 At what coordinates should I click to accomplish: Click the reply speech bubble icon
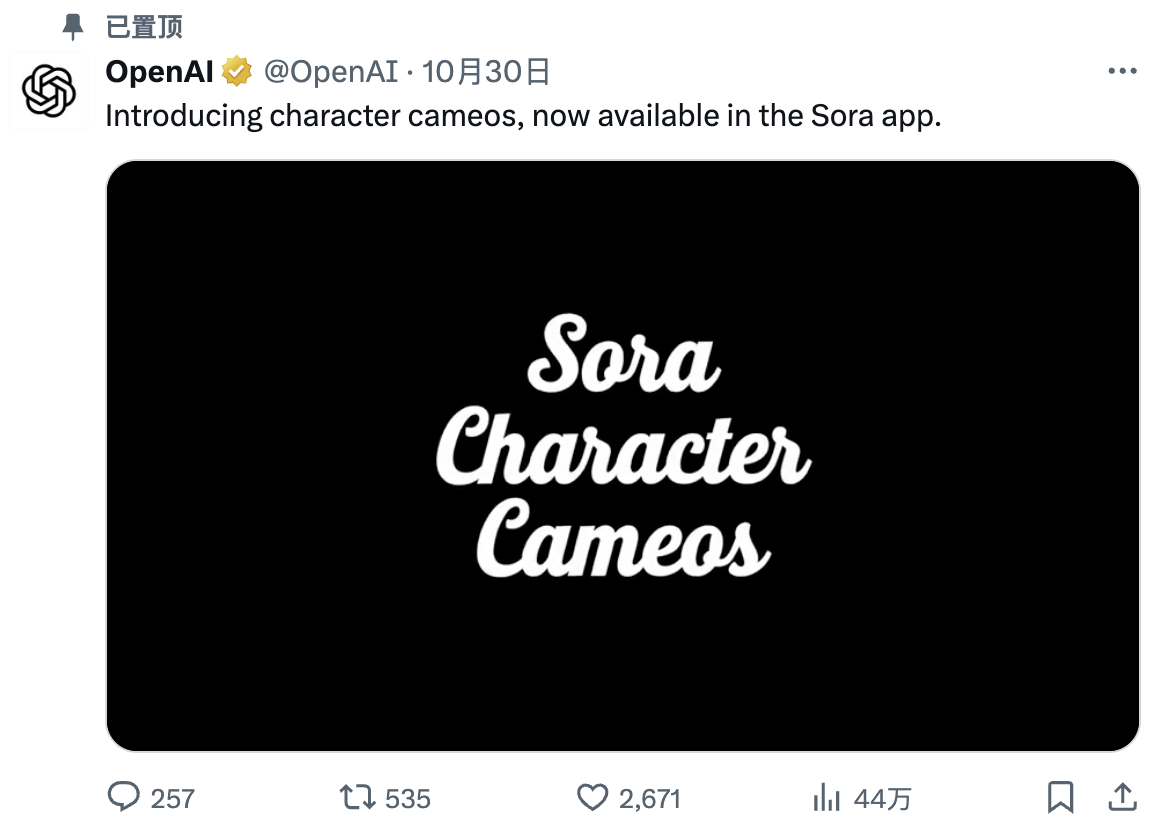coord(123,797)
